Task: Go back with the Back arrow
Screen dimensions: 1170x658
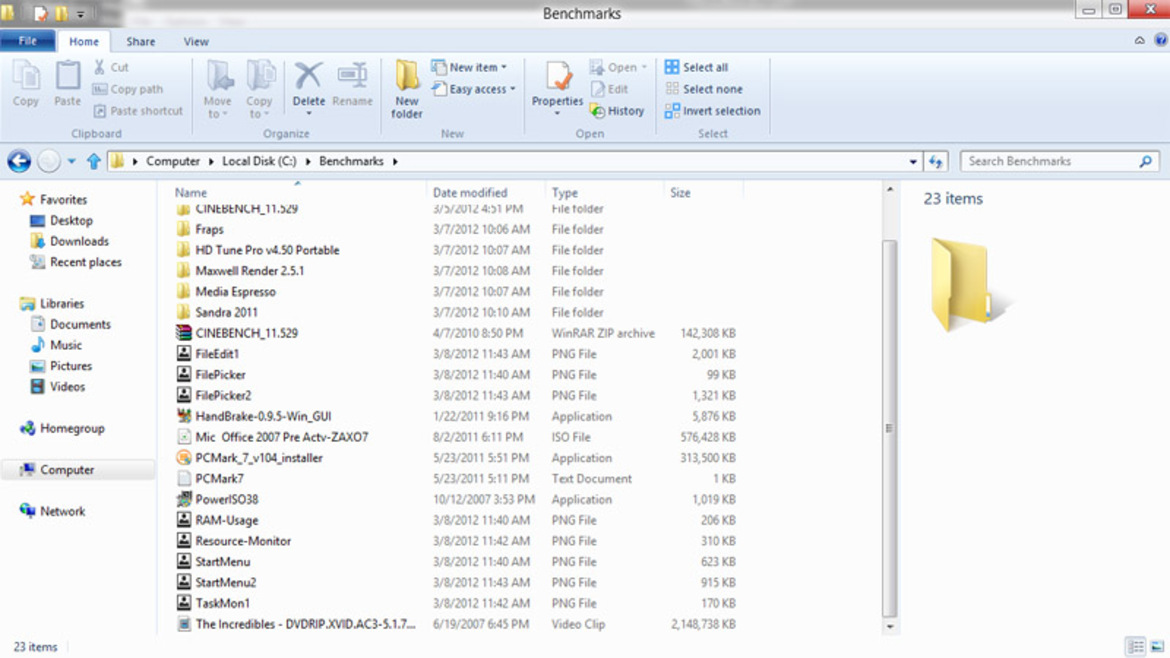Action: point(19,161)
